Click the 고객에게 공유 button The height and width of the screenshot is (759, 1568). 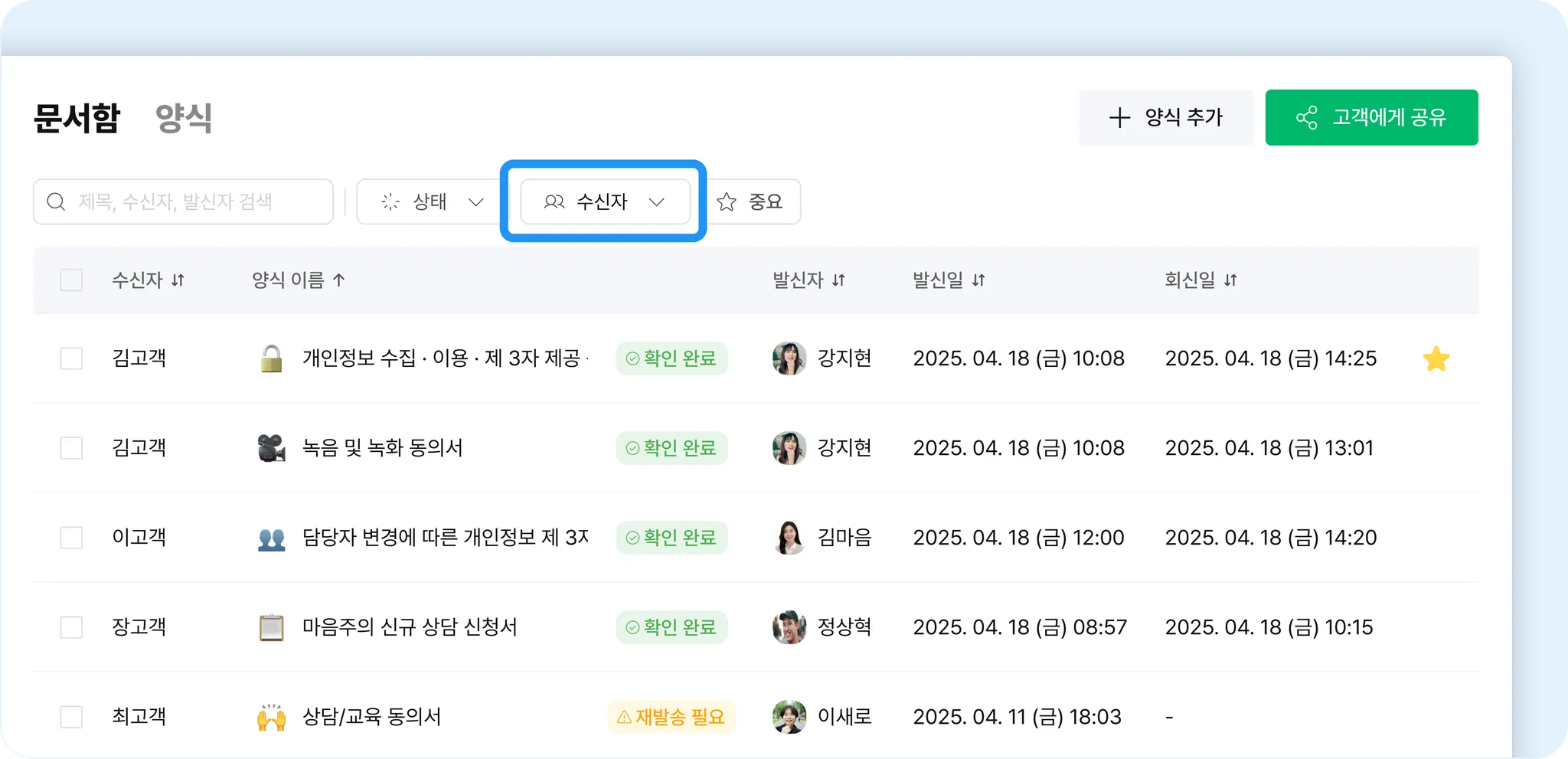pyautogui.click(x=1371, y=117)
